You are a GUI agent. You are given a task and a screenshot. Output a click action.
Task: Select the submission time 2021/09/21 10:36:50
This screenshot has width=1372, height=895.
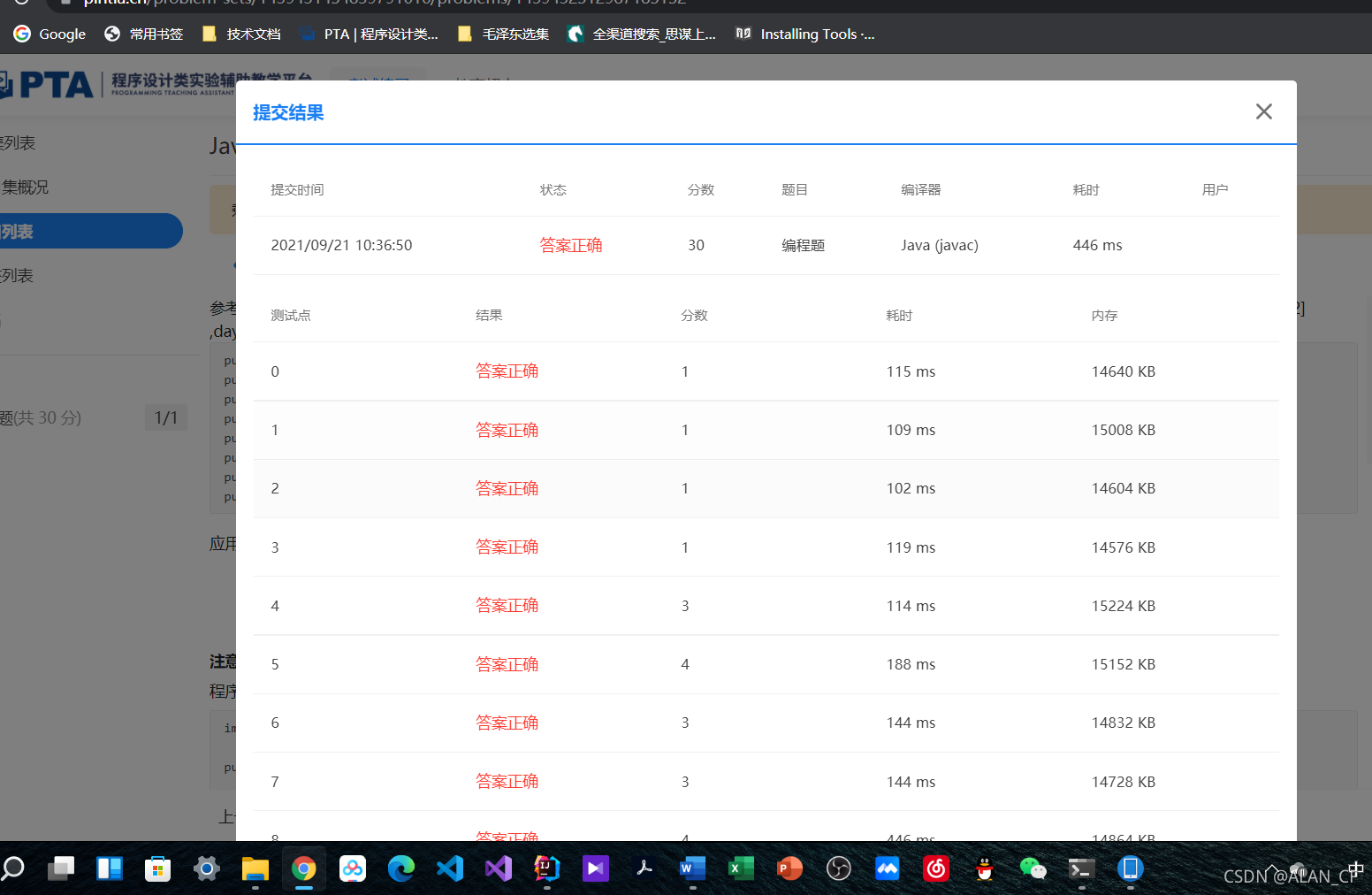tap(341, 245)
